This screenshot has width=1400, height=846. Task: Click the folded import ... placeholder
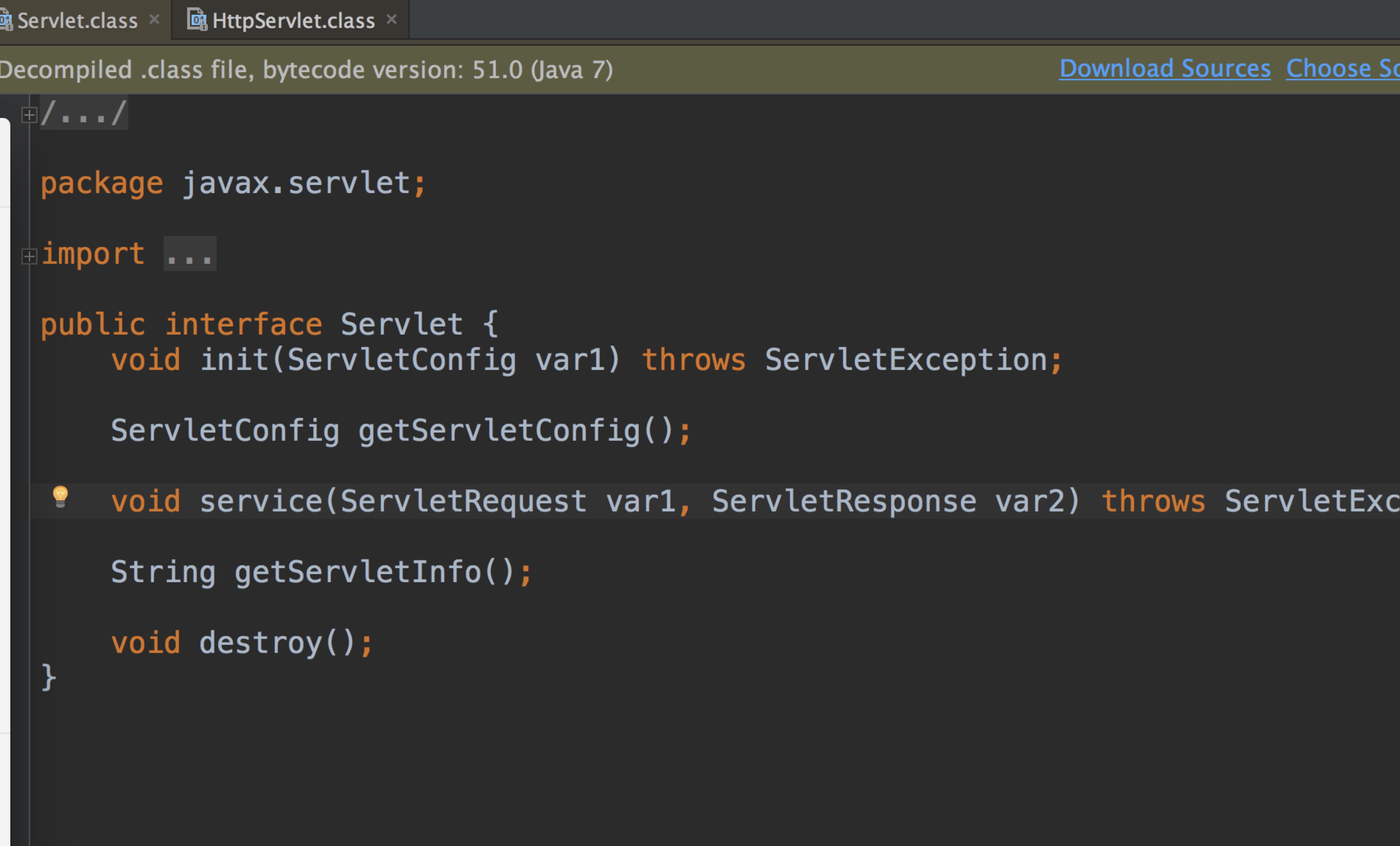click(190, 254)
